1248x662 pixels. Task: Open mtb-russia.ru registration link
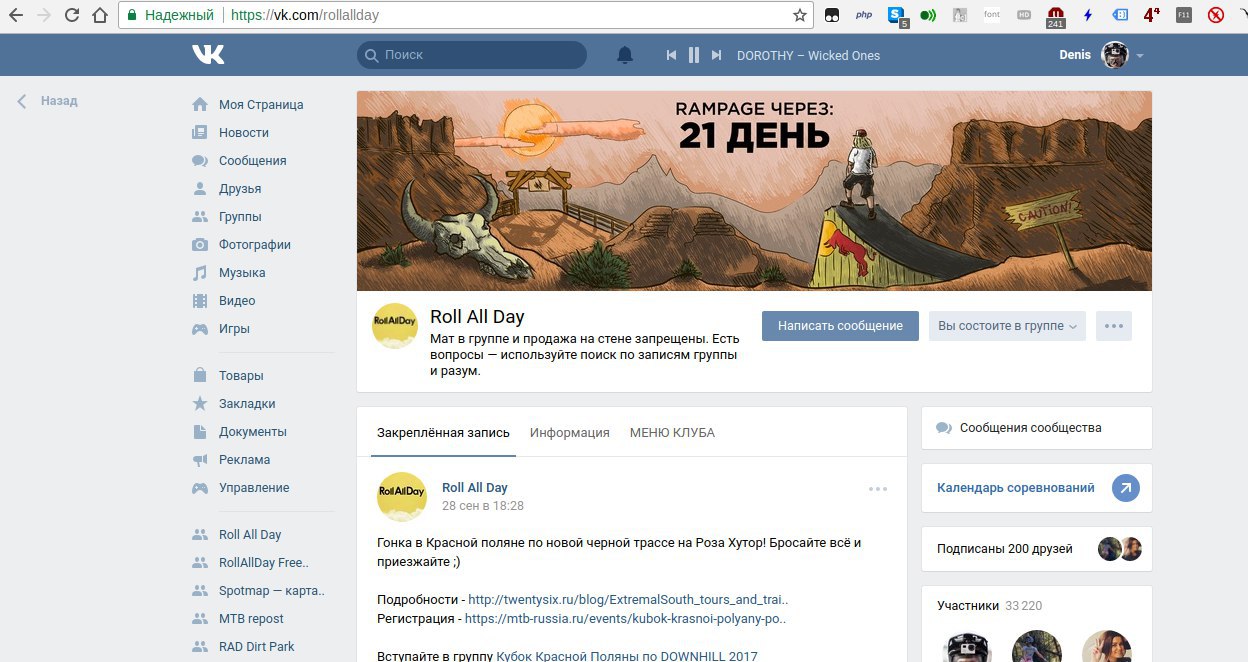click(x=626, y=619)
